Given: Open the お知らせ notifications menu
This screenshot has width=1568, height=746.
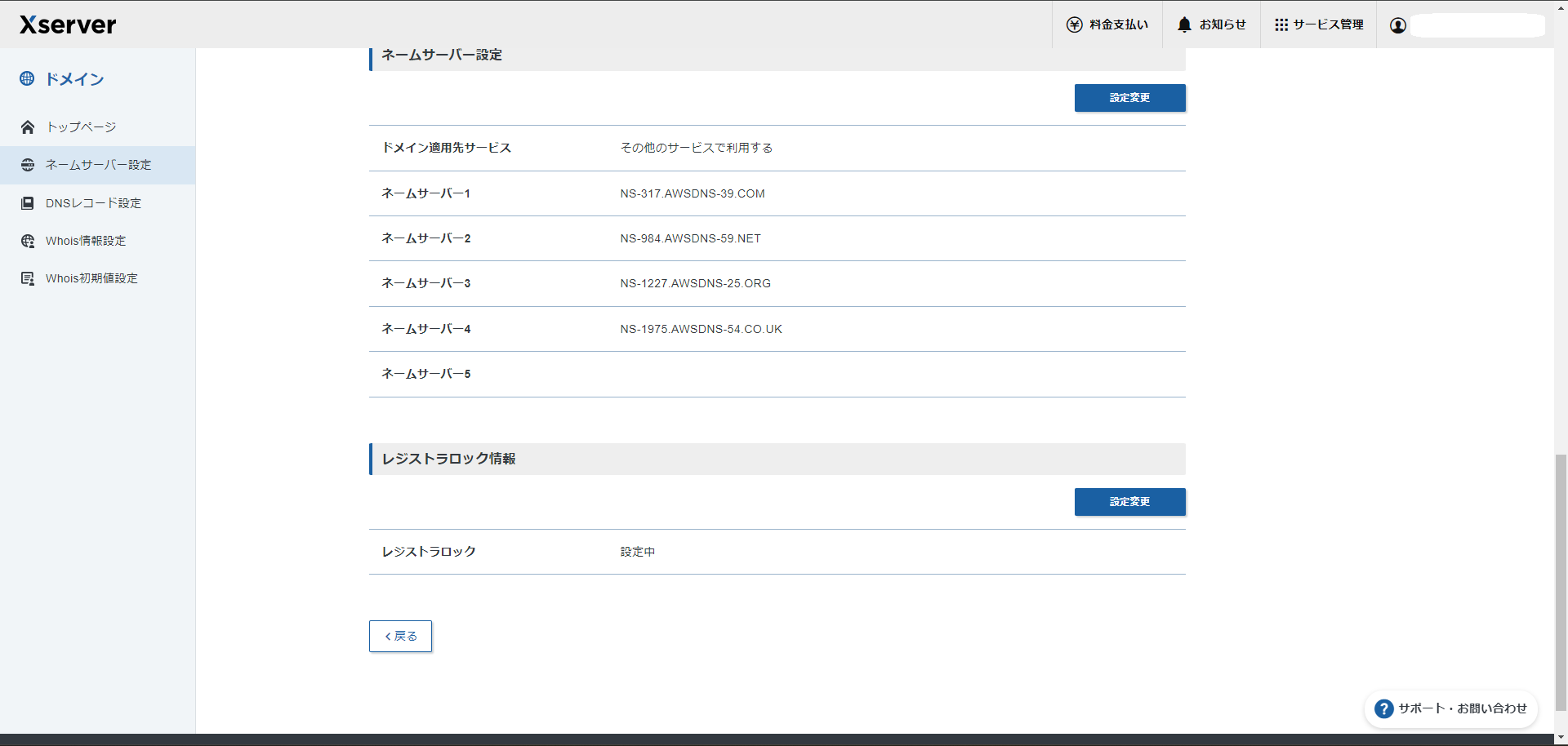Looking at the screenshot, I should coord(1212,24).
